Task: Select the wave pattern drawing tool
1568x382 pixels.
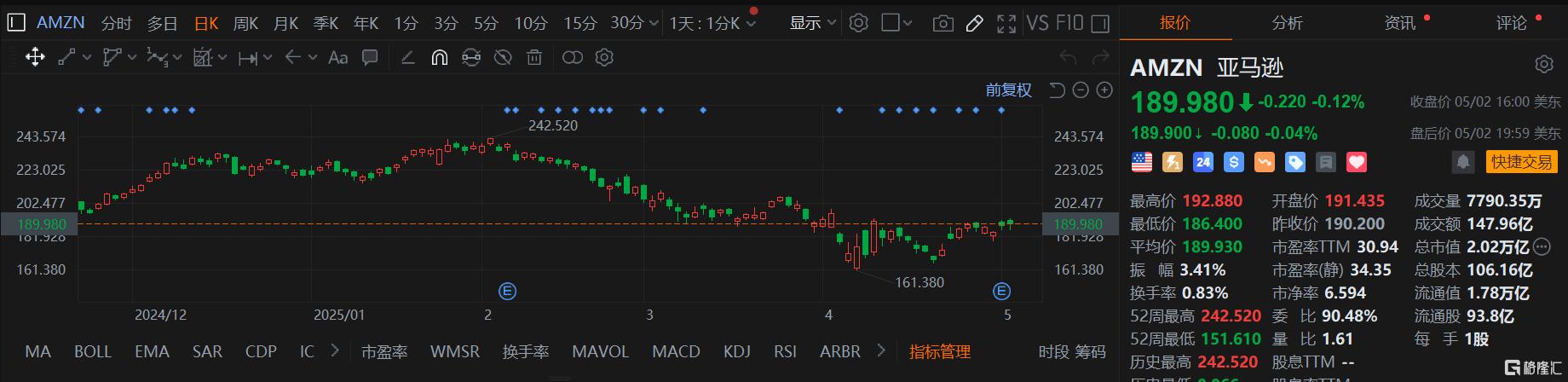Action: tap(157, 58)
